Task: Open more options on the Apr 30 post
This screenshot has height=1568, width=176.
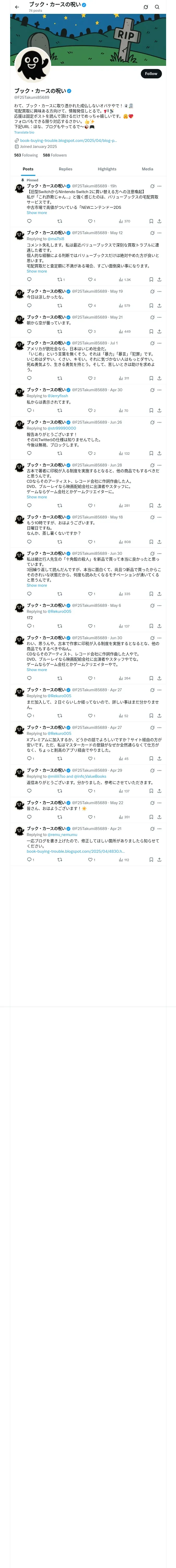Action: point(160,390)
